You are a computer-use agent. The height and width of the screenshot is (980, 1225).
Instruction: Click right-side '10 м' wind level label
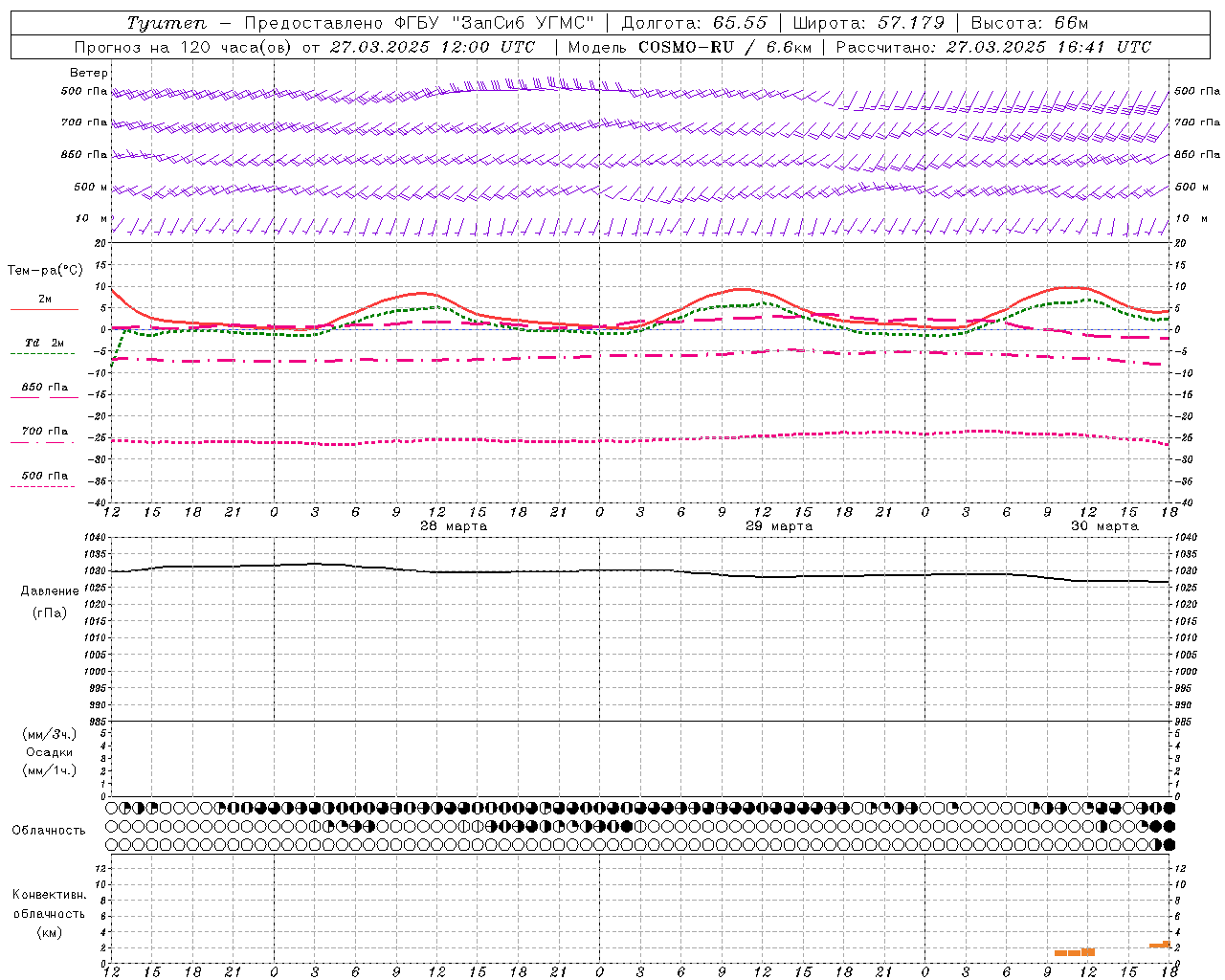1192,219
